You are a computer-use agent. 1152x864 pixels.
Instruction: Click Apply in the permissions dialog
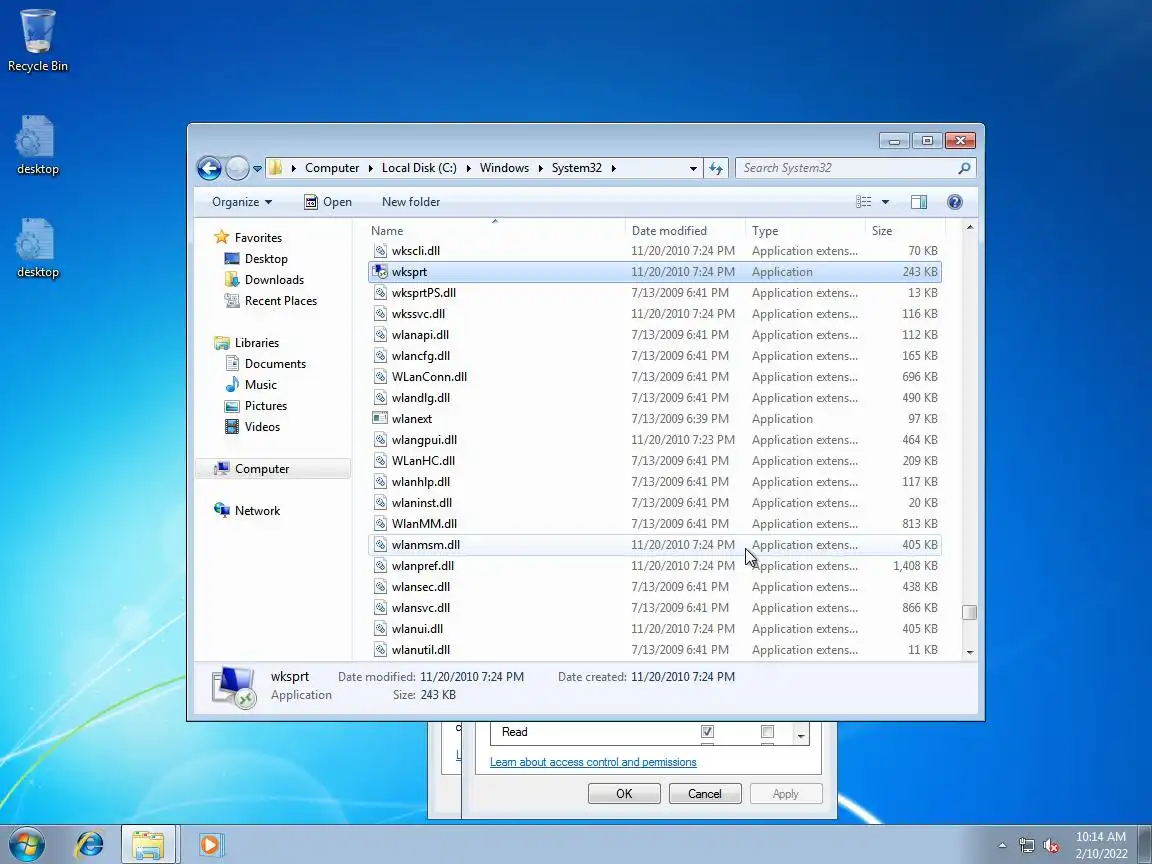[785, 794]
